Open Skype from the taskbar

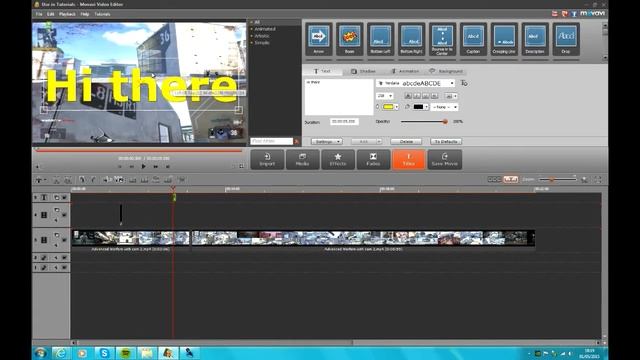(104, 353)
